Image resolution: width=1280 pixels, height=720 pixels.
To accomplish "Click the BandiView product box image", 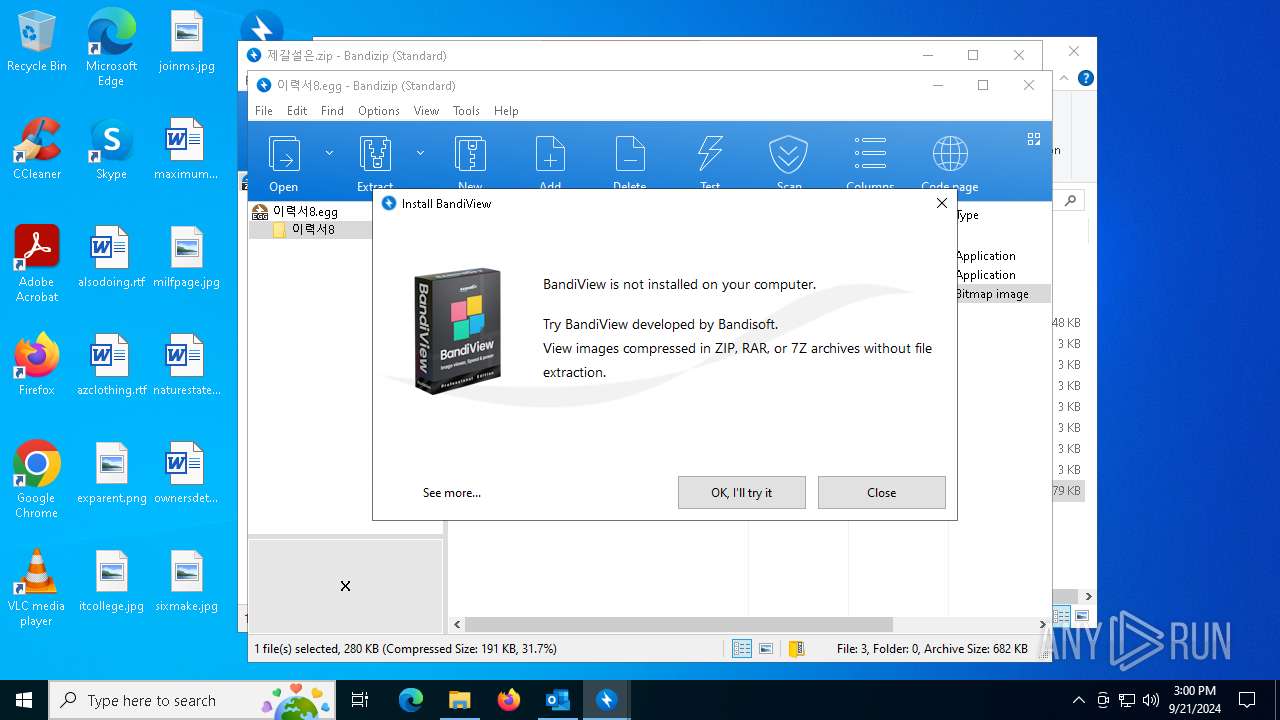I will [457, 330].
